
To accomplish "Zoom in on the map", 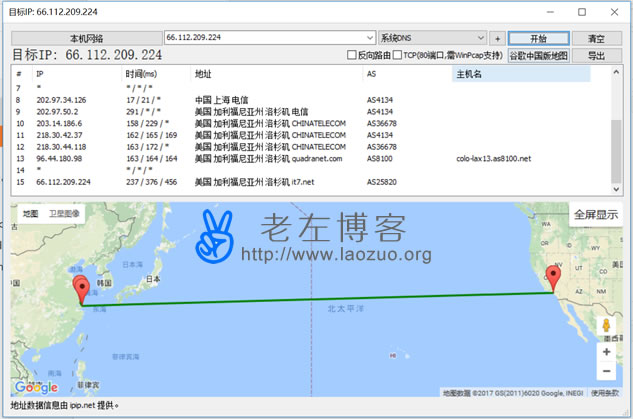I will pos(606,351).
